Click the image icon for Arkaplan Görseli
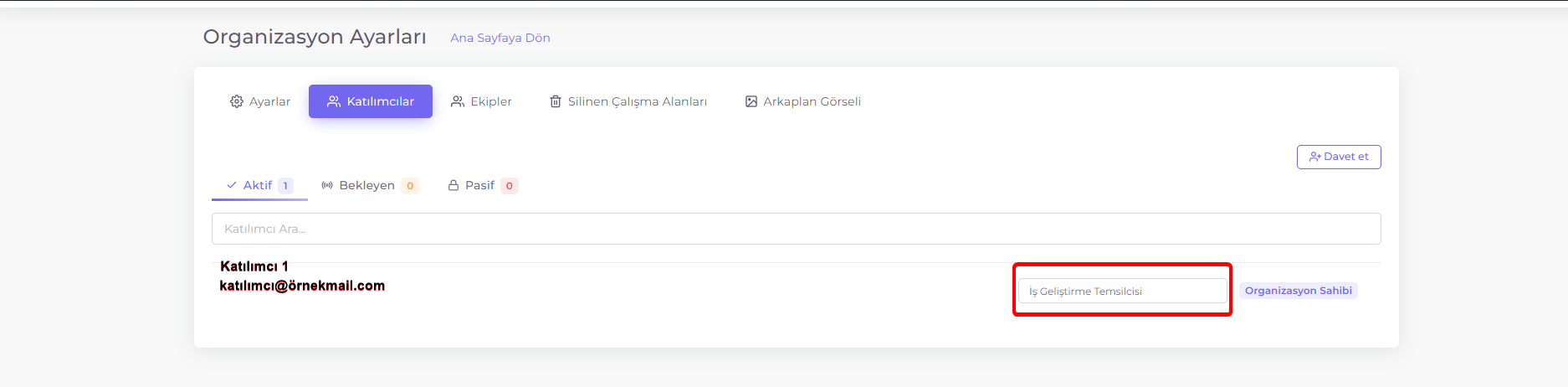The width and height of the screenshot is (1568, 387). tap(751, 101)
